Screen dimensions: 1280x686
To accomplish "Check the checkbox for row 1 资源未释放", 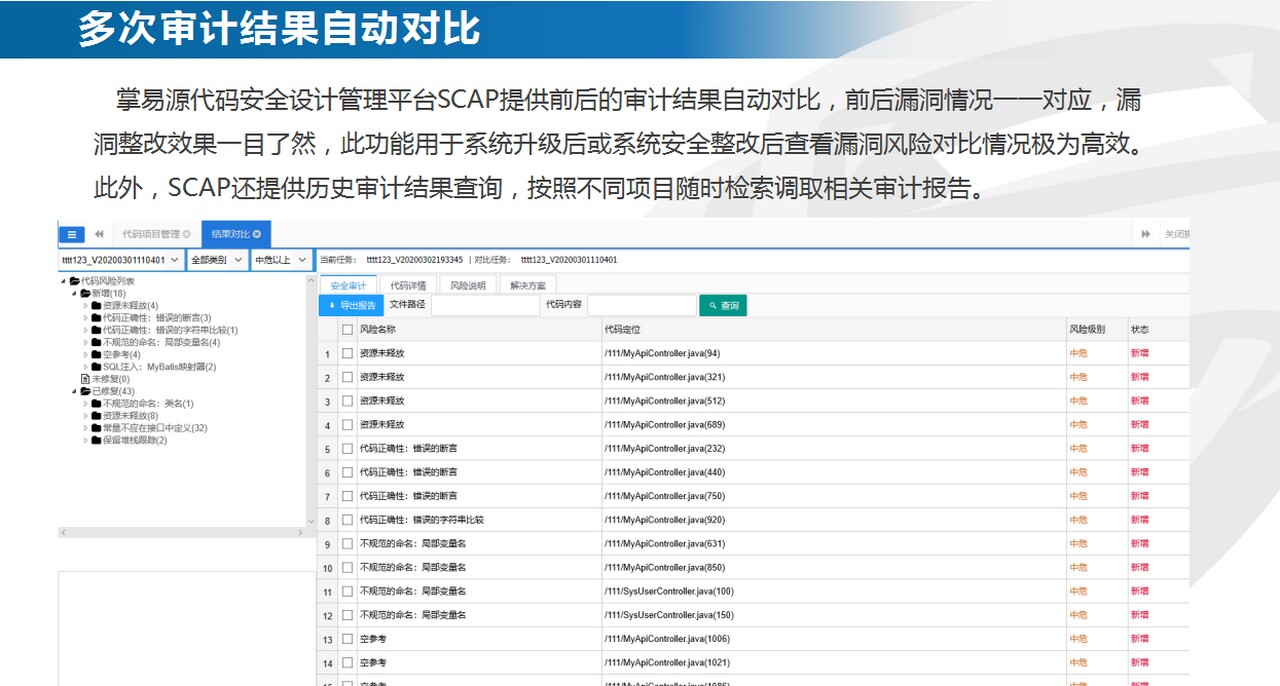I will coord(347,353).
